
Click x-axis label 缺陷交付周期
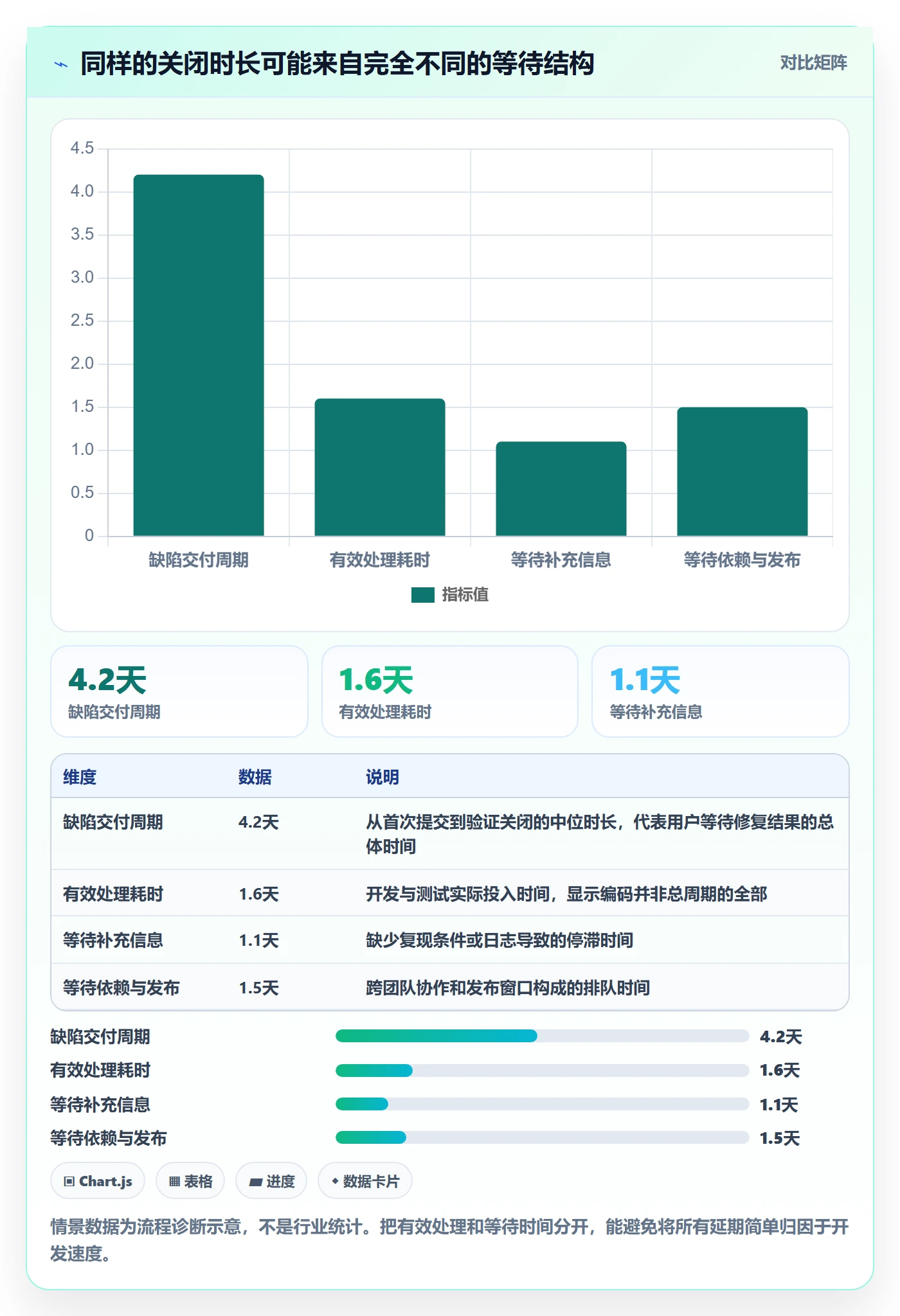(x=199, y=560)
